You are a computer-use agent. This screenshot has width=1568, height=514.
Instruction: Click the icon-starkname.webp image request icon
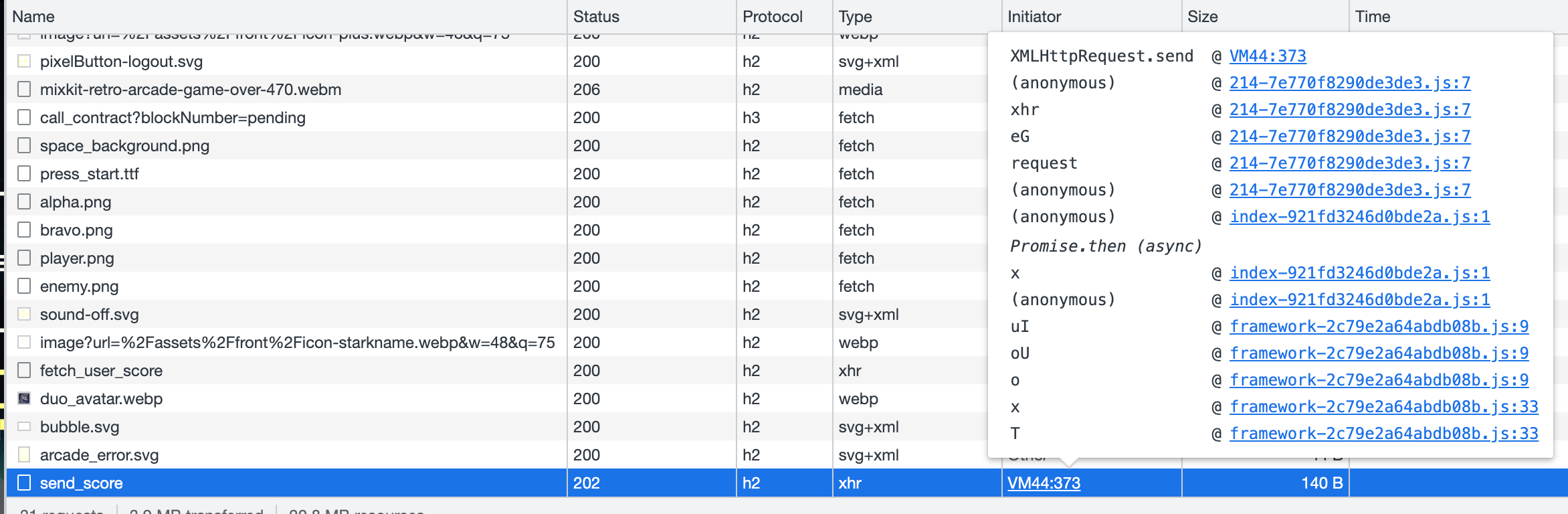24,343
